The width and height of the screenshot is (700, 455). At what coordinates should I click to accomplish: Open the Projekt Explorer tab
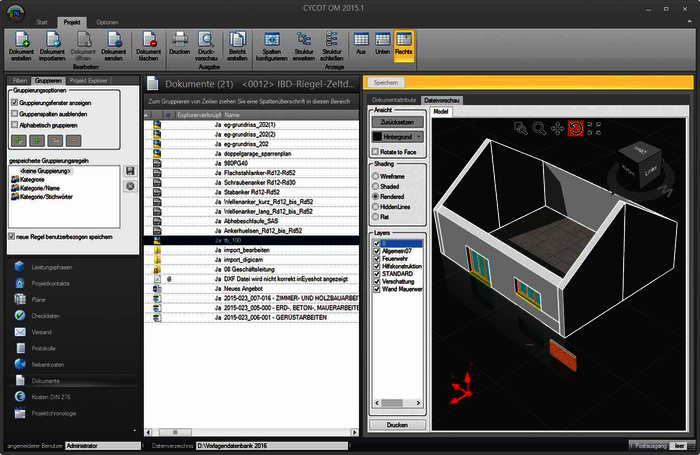[x=88, y=80]
